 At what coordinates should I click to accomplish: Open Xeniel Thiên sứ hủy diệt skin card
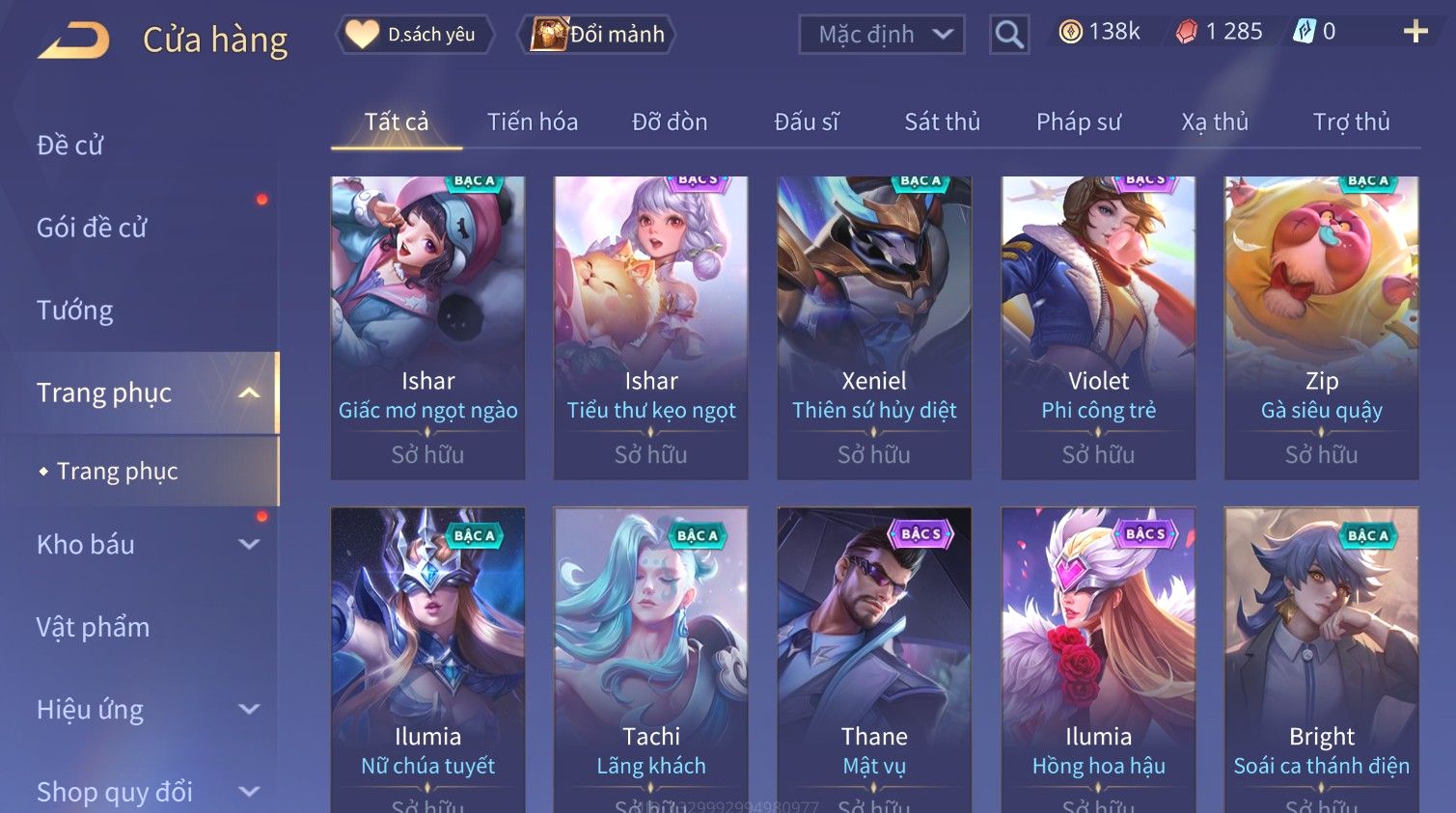874,328
